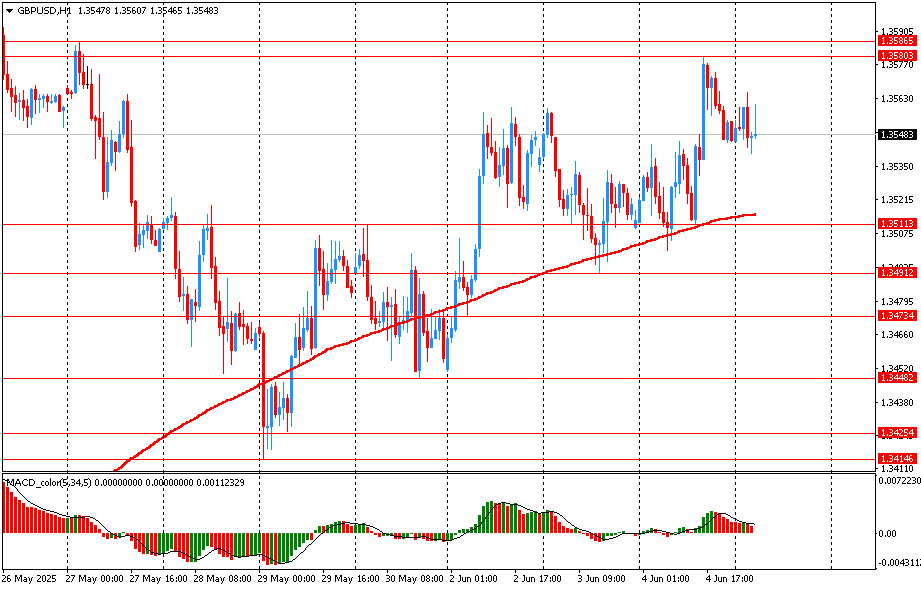Select the 1.35865 red price label
The height and width of the screenshot is (590, 921).
(895, 41)
